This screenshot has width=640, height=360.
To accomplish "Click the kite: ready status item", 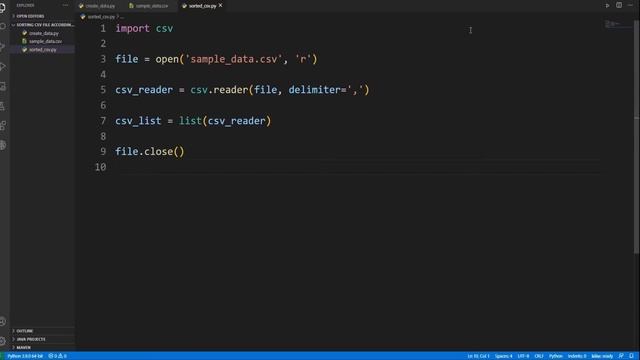I will 602,356.
